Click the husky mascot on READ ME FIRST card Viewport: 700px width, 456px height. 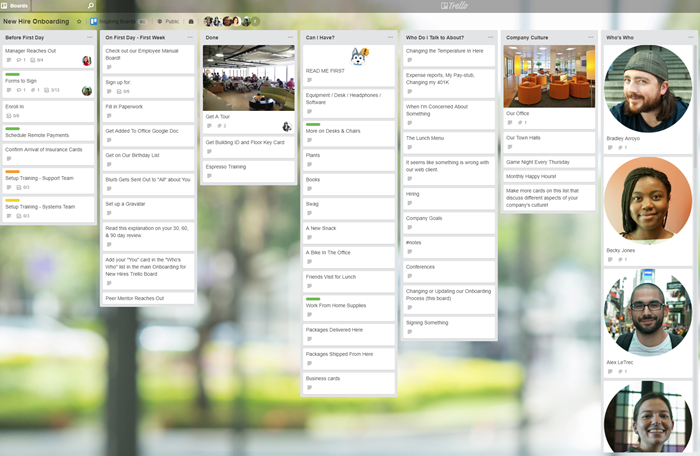click(359, 56)
